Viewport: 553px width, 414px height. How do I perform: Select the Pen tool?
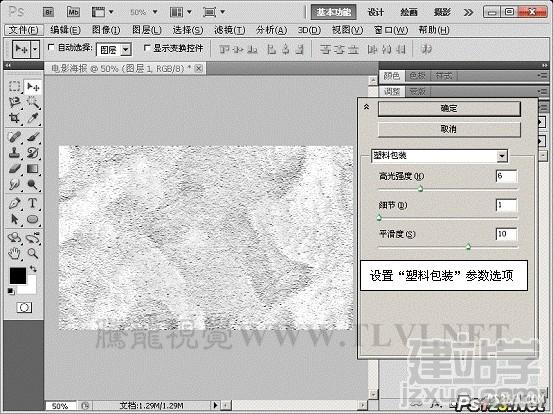(14, 203)
